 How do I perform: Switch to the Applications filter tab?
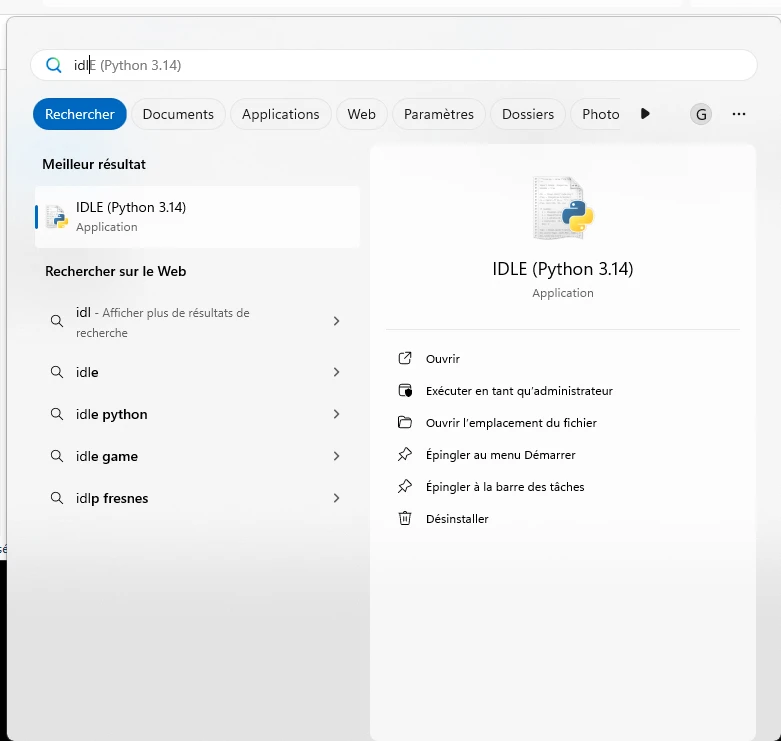tap(280, 114)
